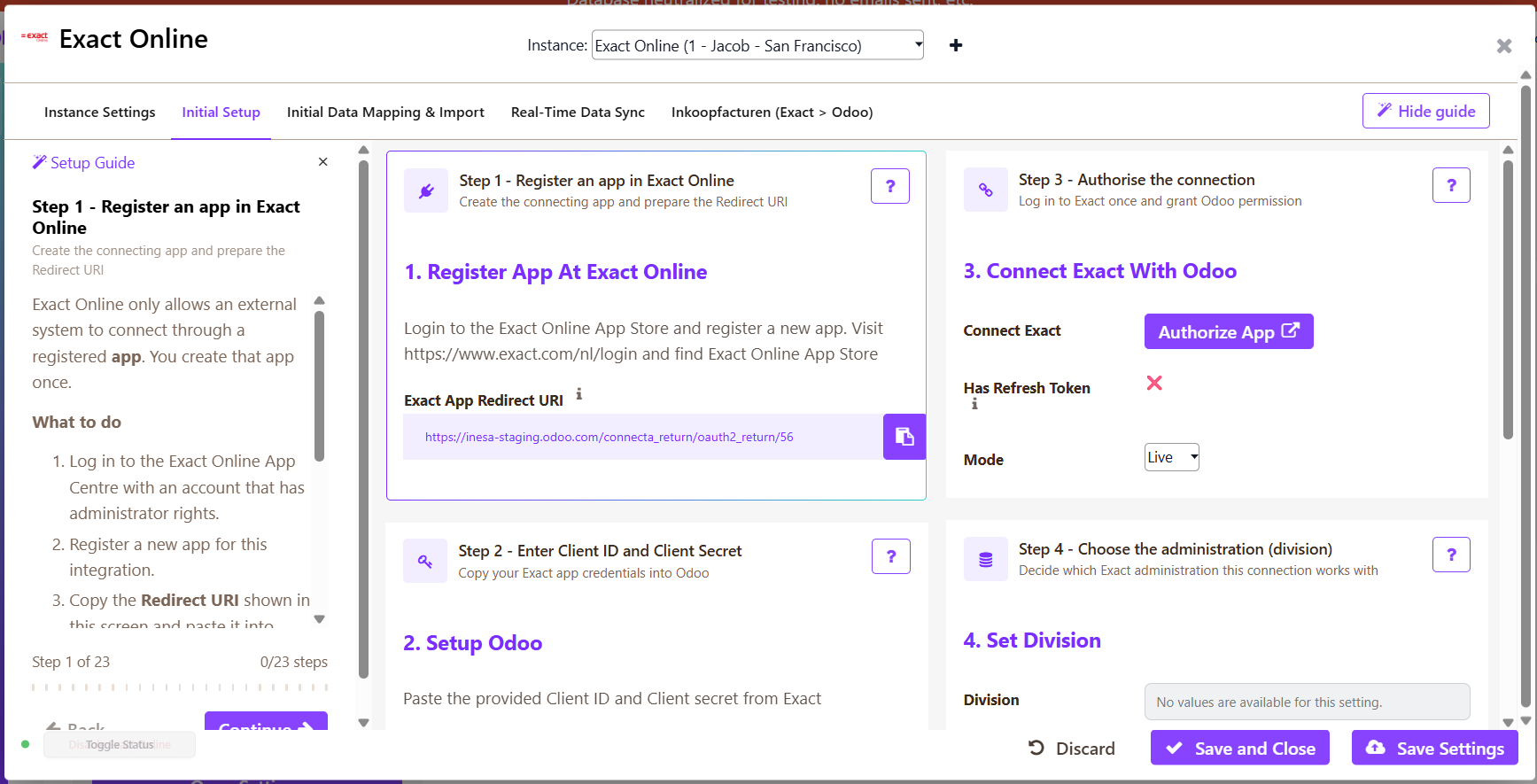
Task: Click Step 4 database icon
Action: pos(986,559)
